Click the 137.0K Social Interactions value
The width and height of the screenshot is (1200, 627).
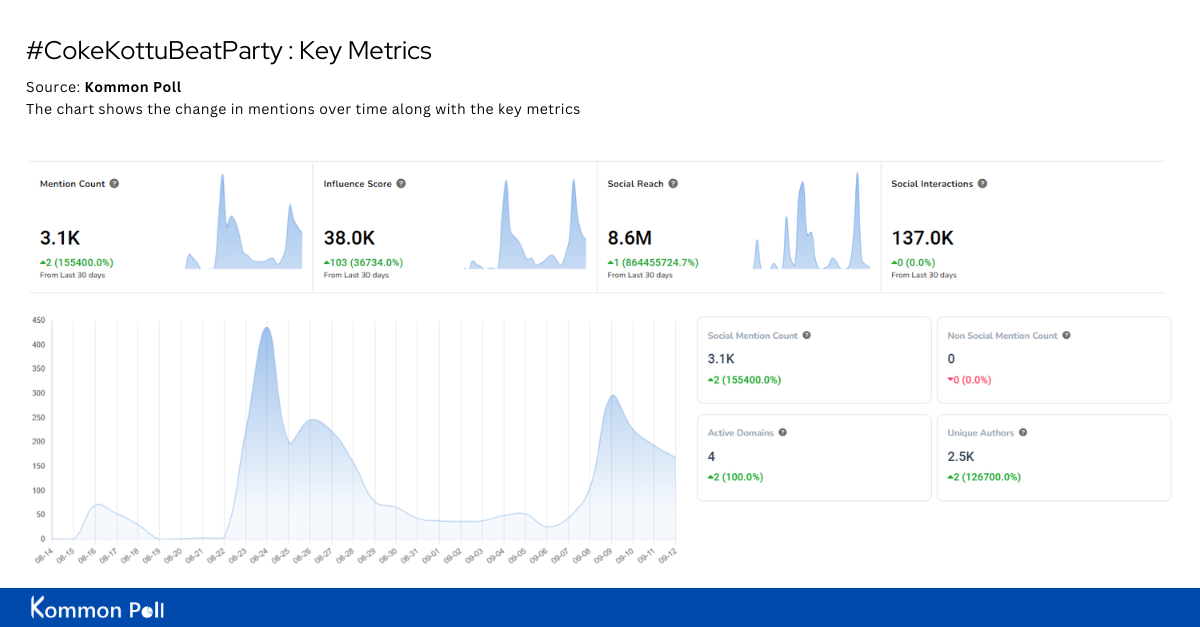922,238
